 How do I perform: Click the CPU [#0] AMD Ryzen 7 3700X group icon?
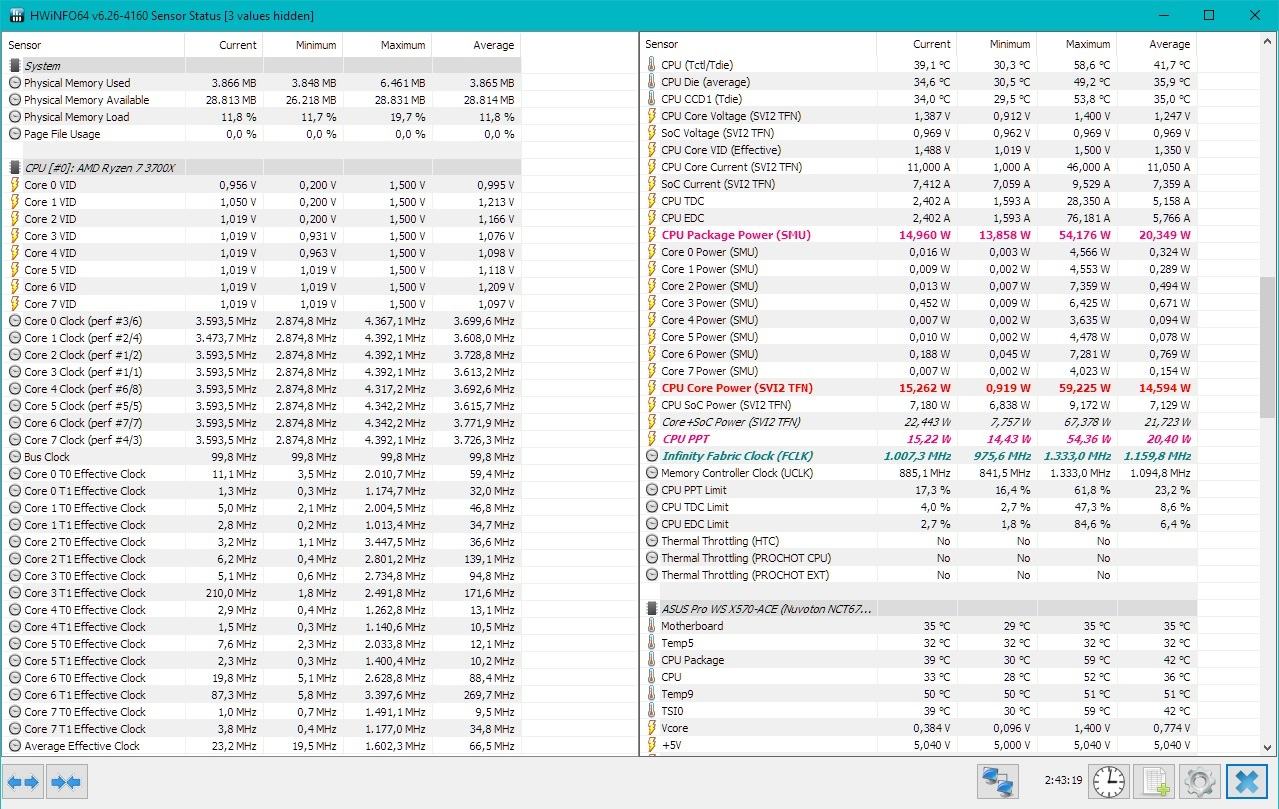(x=15, y=168)
